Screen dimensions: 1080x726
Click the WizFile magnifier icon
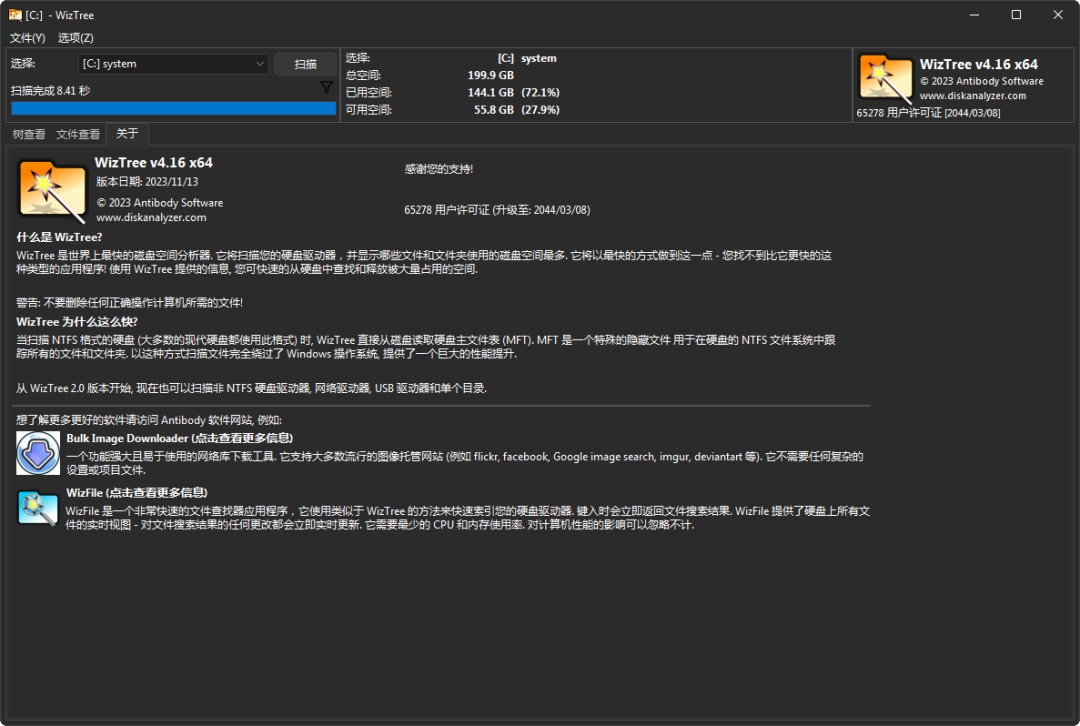[x=37, y=508]
